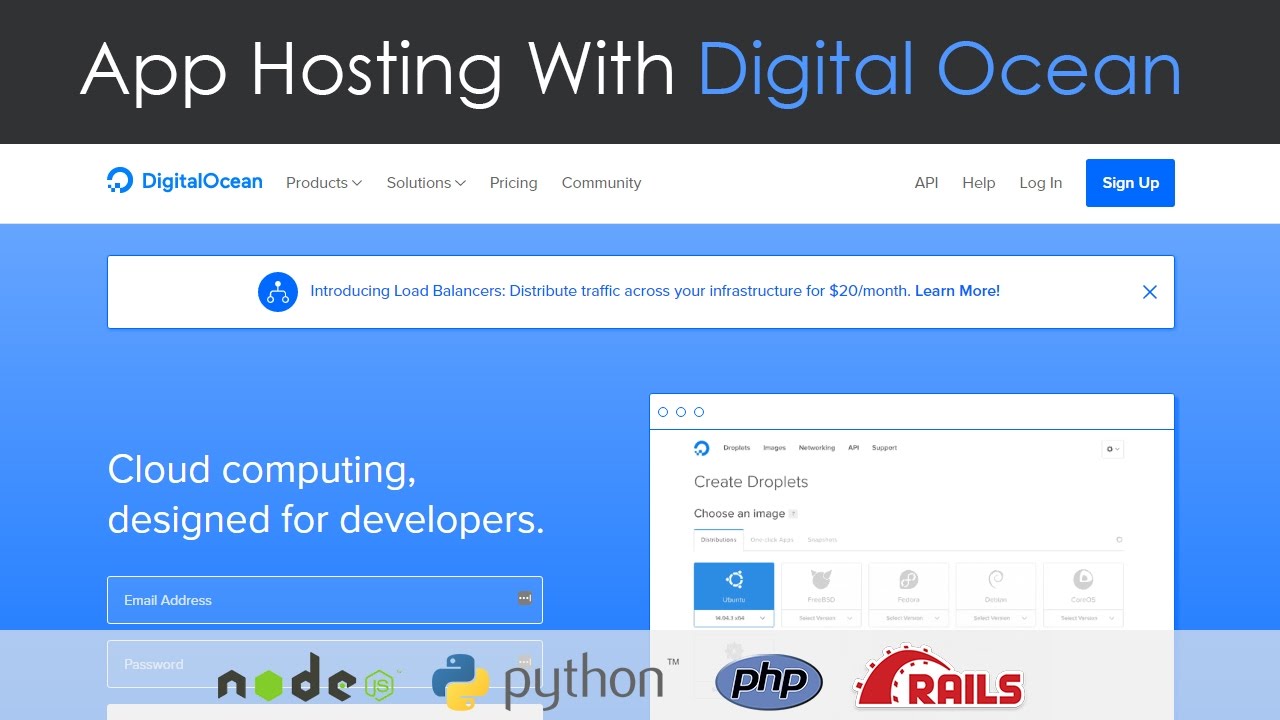Go to the Pricing page
Viewport: 1280px width, 720px height.
tap(513, 183)
